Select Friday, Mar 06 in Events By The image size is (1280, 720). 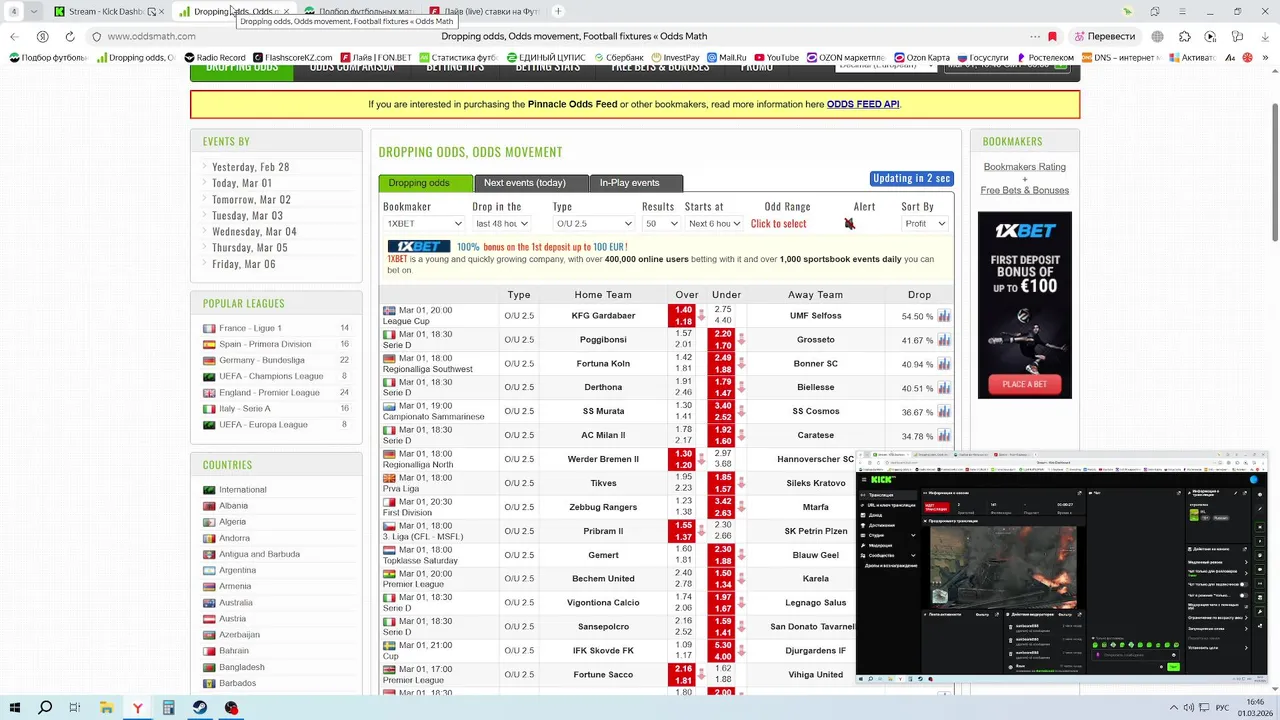coord(243,264)
